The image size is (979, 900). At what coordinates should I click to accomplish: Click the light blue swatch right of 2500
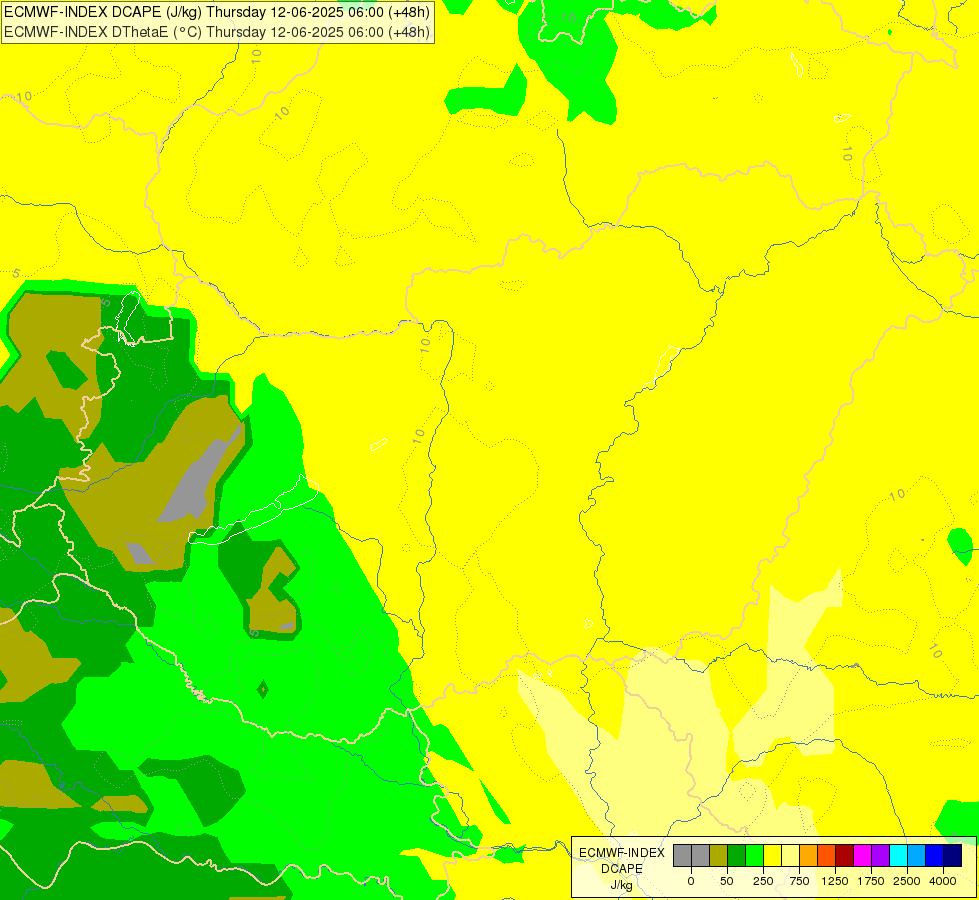pyautogui.click(x=916, y=855)
